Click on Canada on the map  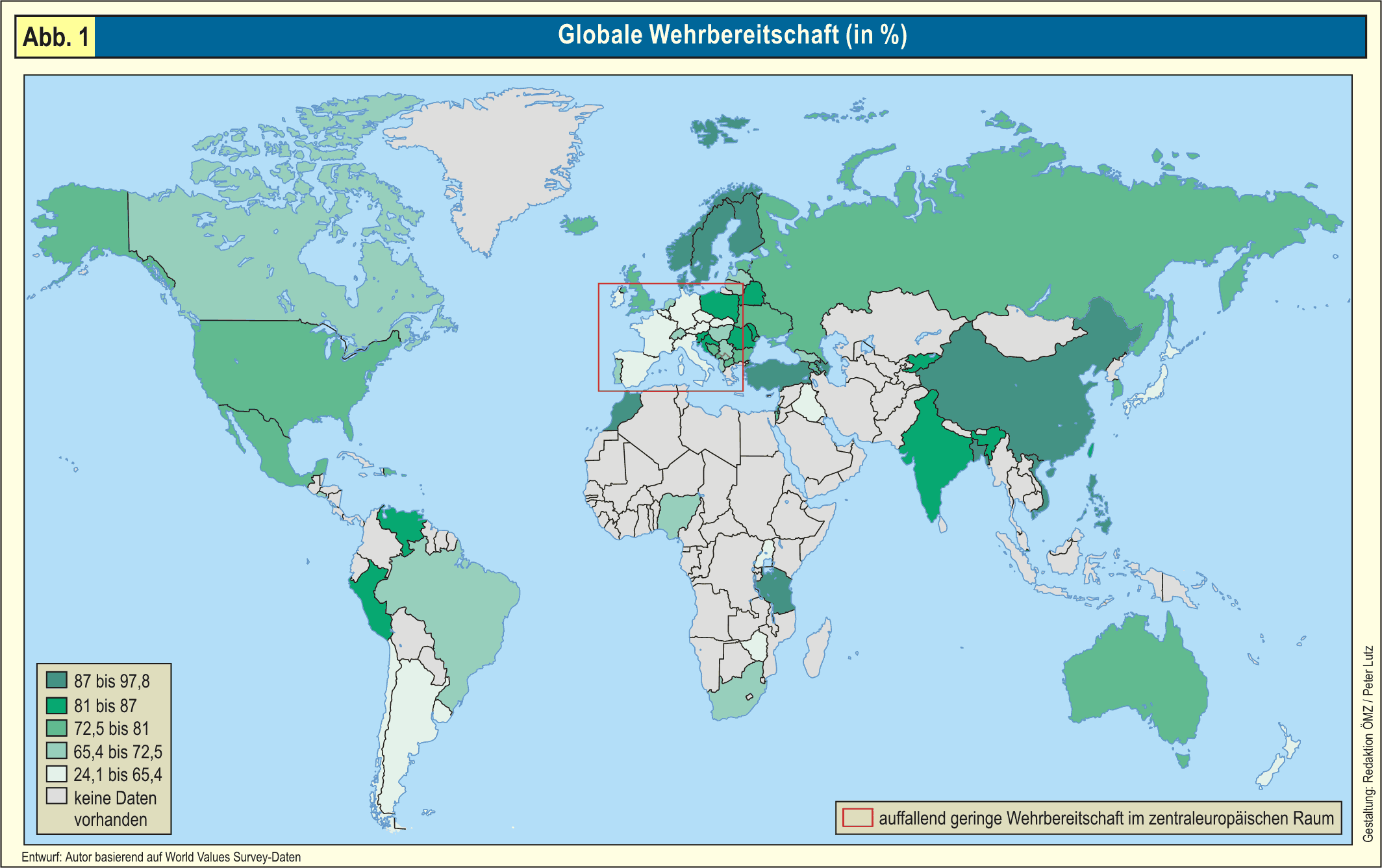point(260,260)
